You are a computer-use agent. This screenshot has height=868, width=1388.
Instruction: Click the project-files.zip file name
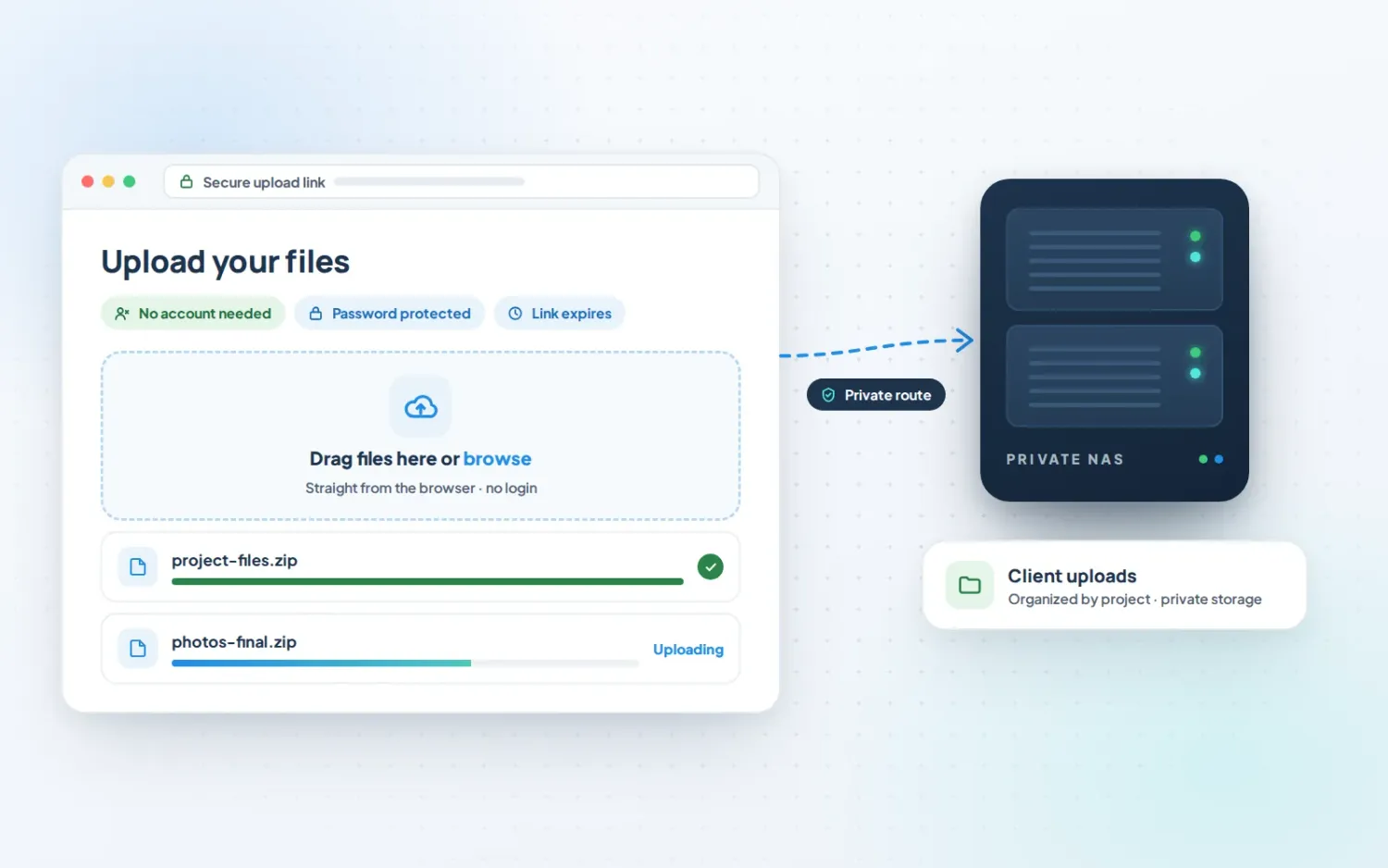tap(234, 561)
